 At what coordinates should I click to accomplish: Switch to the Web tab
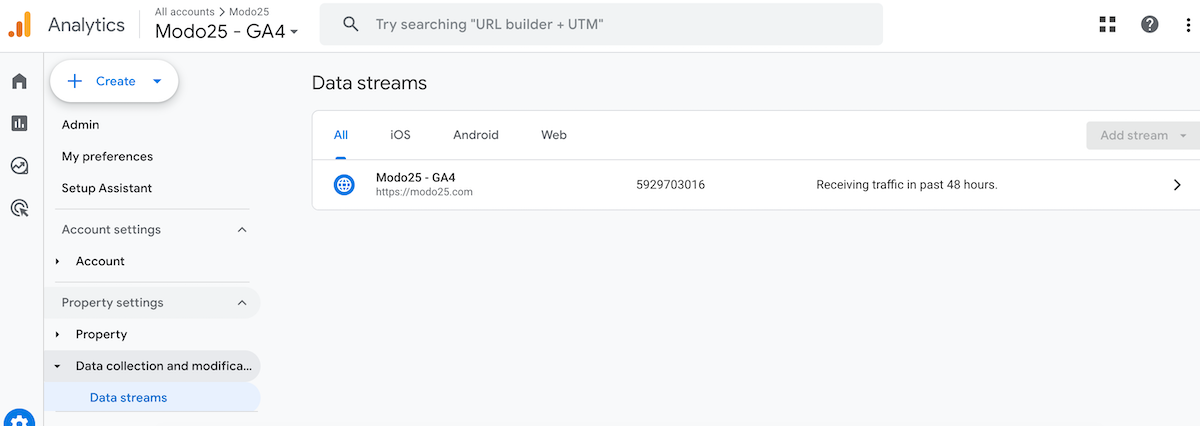(554, 135)
